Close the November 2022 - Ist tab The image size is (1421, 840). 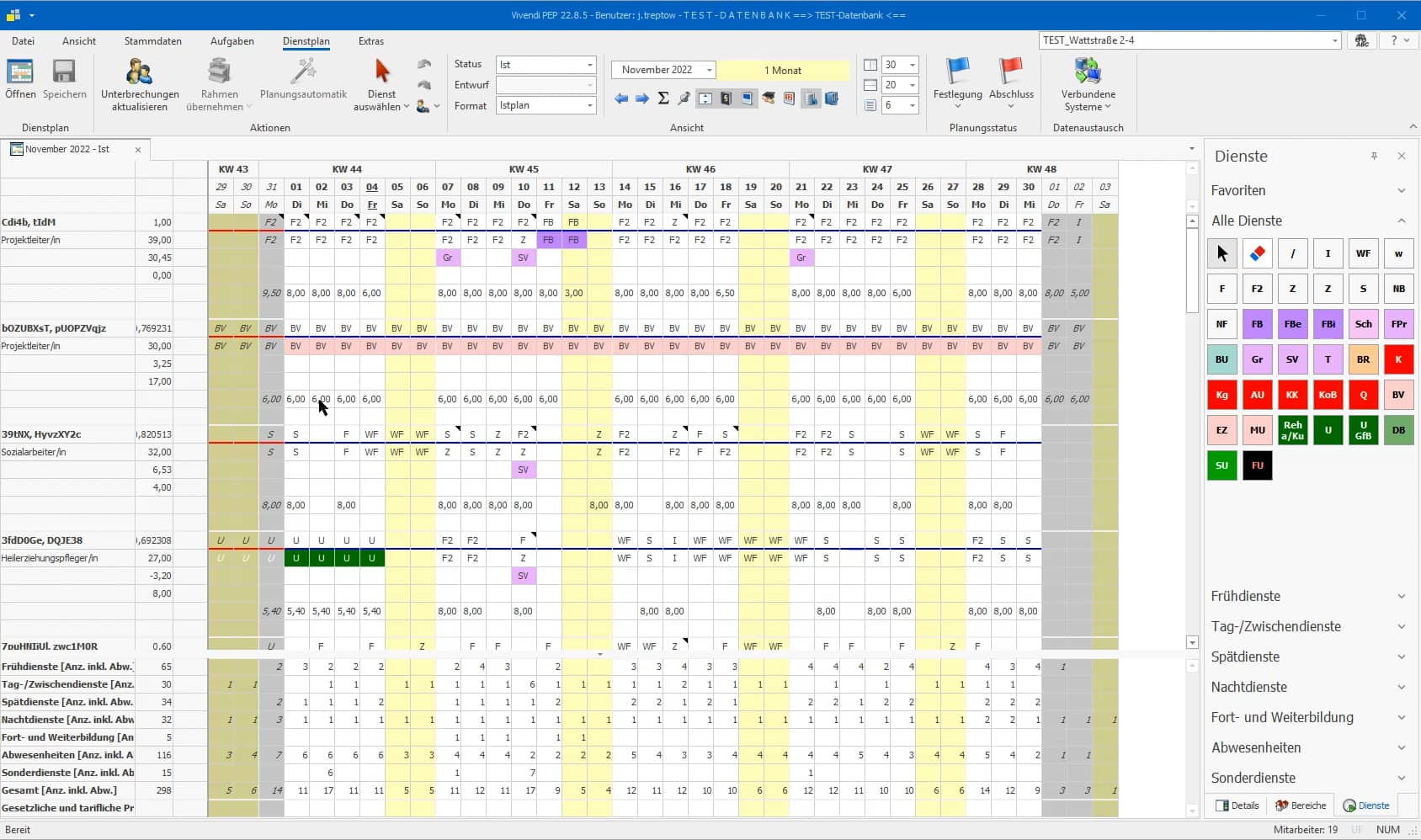[x=137, y=149]
